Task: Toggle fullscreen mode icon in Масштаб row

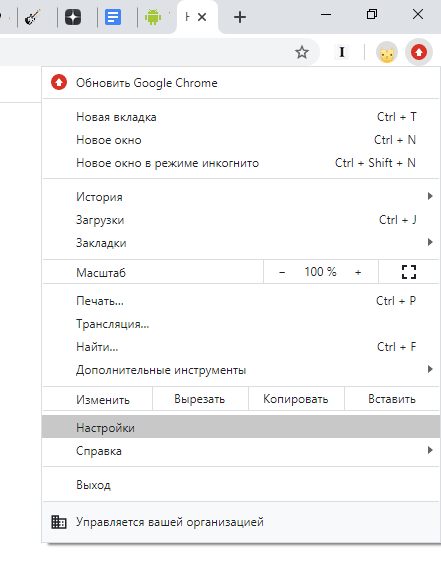Action: 409,272
